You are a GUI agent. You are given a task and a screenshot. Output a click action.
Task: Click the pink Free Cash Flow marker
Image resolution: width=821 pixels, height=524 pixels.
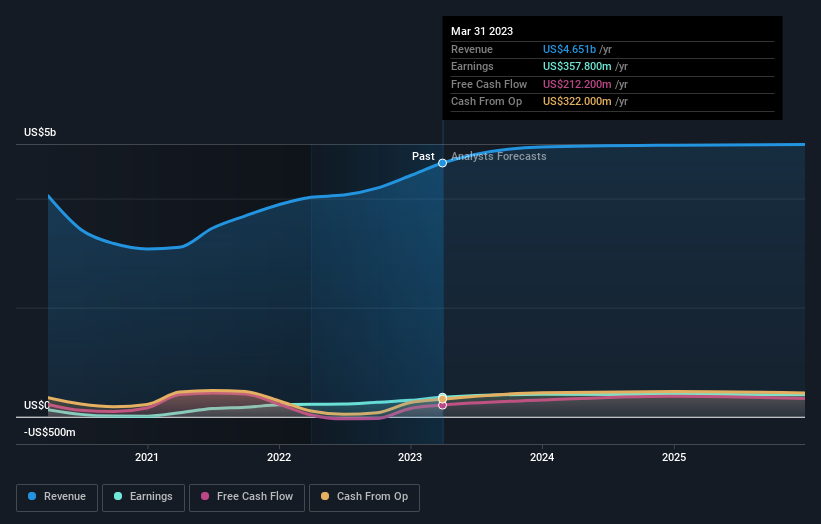442,405
